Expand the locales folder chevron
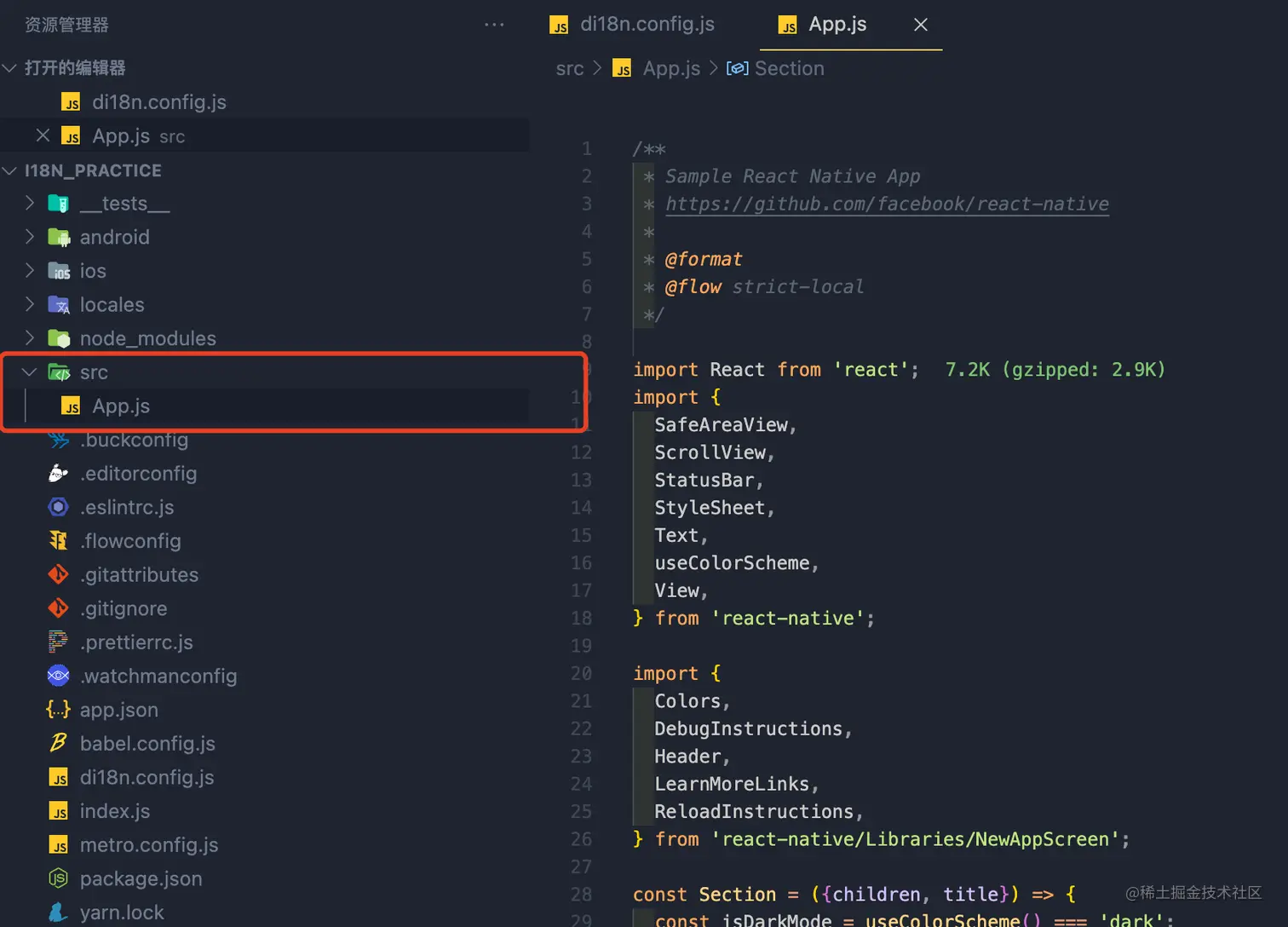Screen dimensions: 1288x927 (x=30, y=304)
